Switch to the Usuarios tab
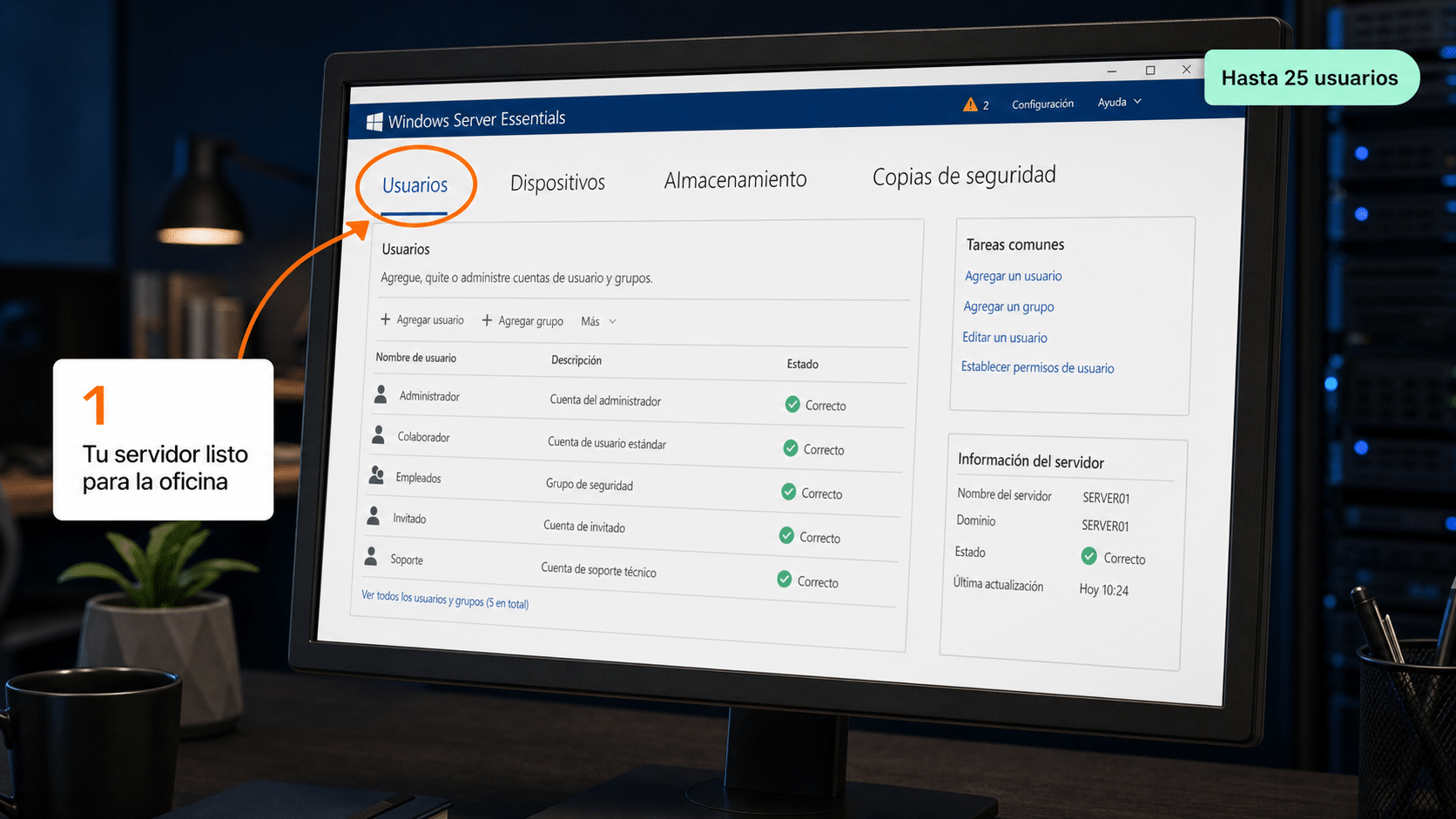This screenshot has height=819, width=1456. 415,185
